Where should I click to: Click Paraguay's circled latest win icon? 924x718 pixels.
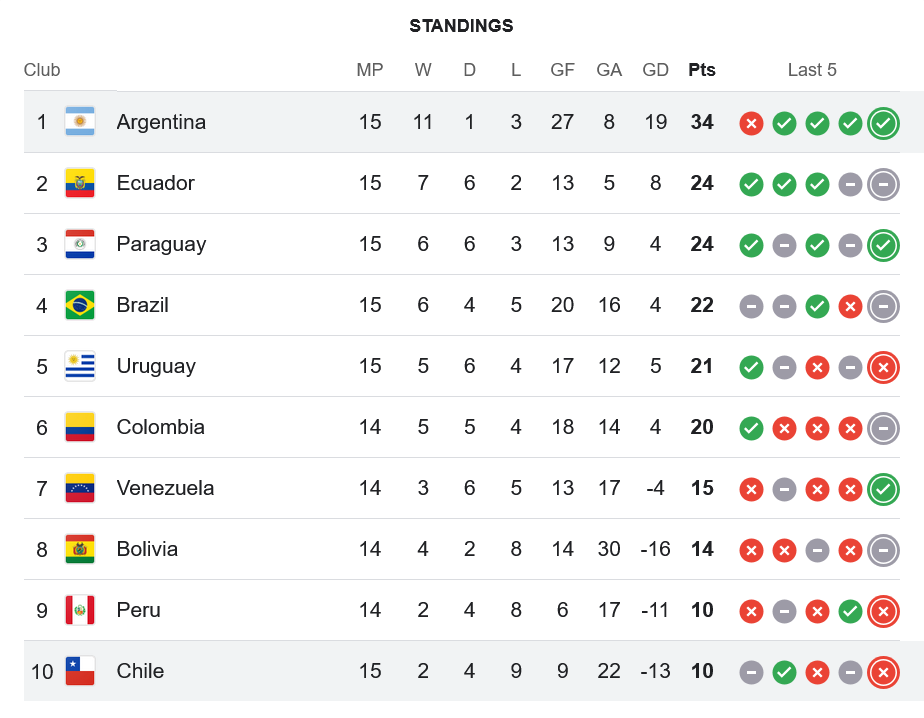(x=882, y=245)
